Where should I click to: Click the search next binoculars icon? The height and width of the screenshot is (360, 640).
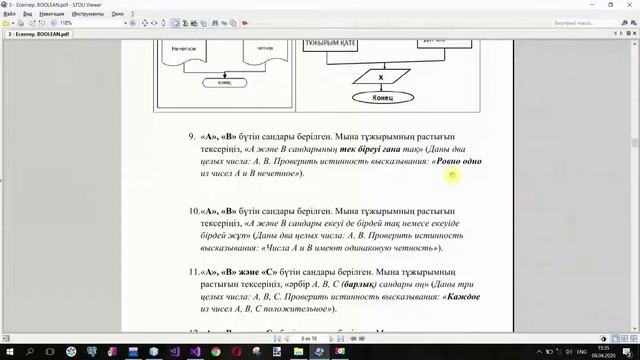pyautogui.click(x=633, y=23)
